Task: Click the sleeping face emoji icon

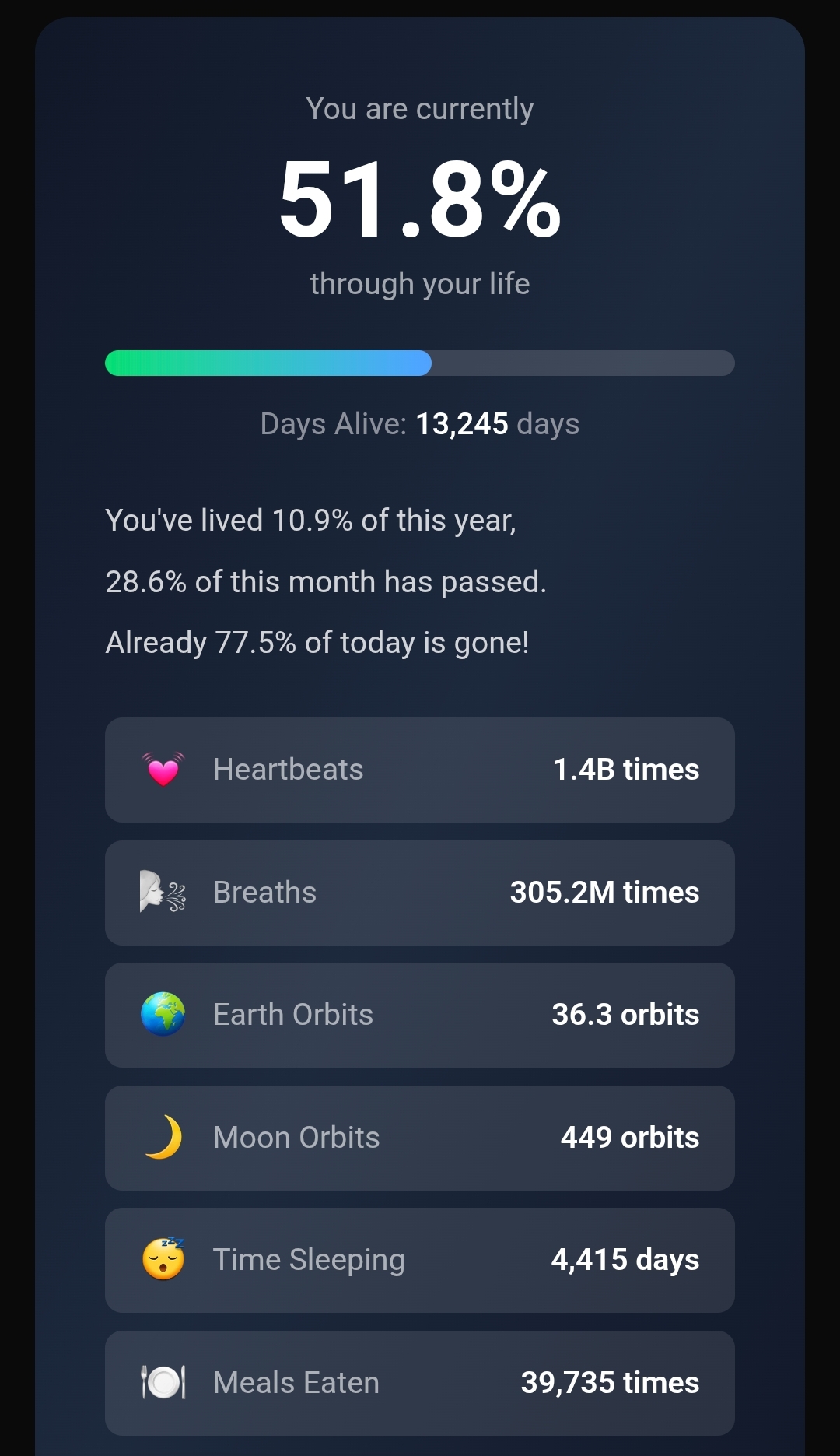Action: pyautogui.click(x=163, y=1259)
